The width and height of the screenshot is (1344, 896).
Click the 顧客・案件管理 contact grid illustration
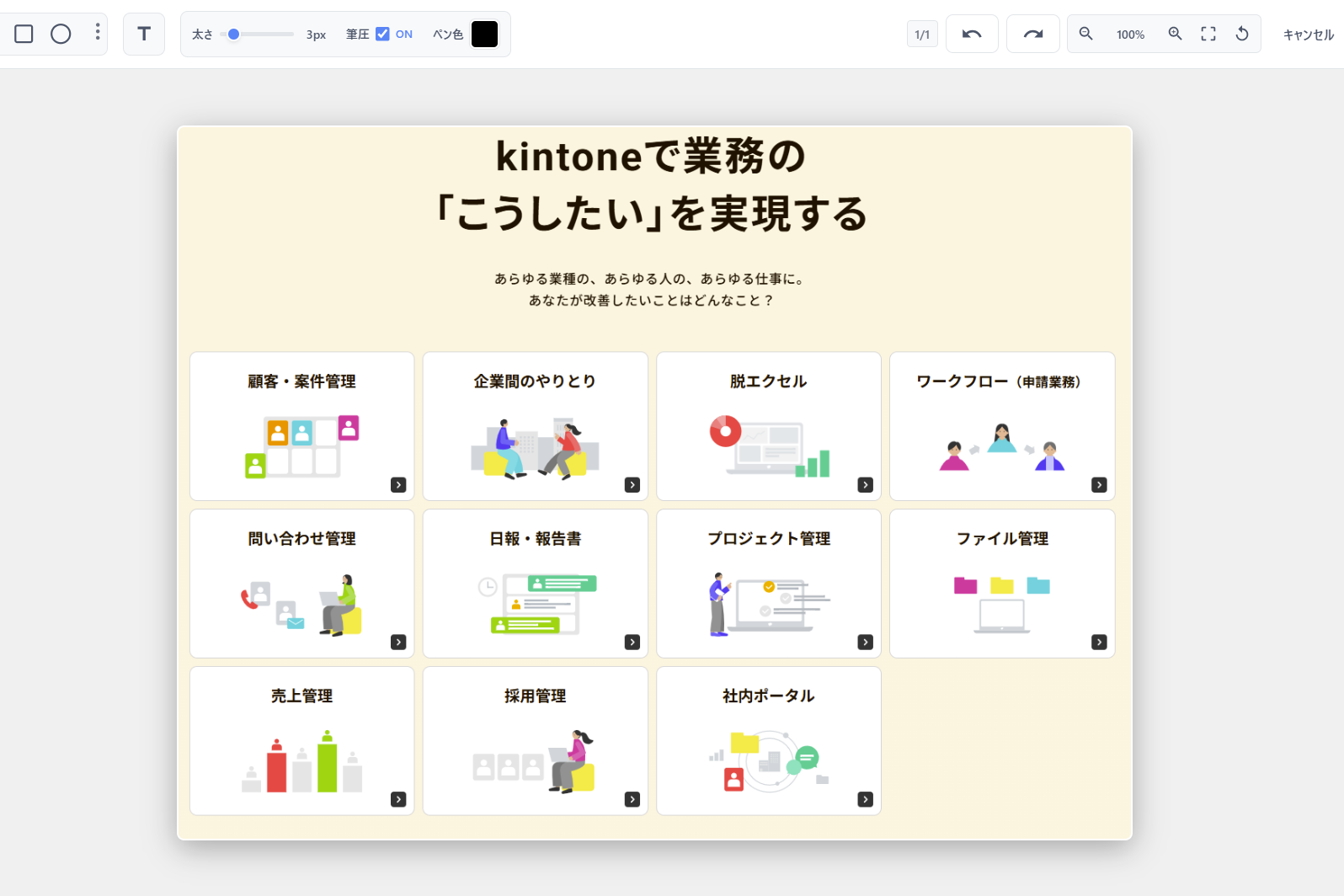click(302, 446)
